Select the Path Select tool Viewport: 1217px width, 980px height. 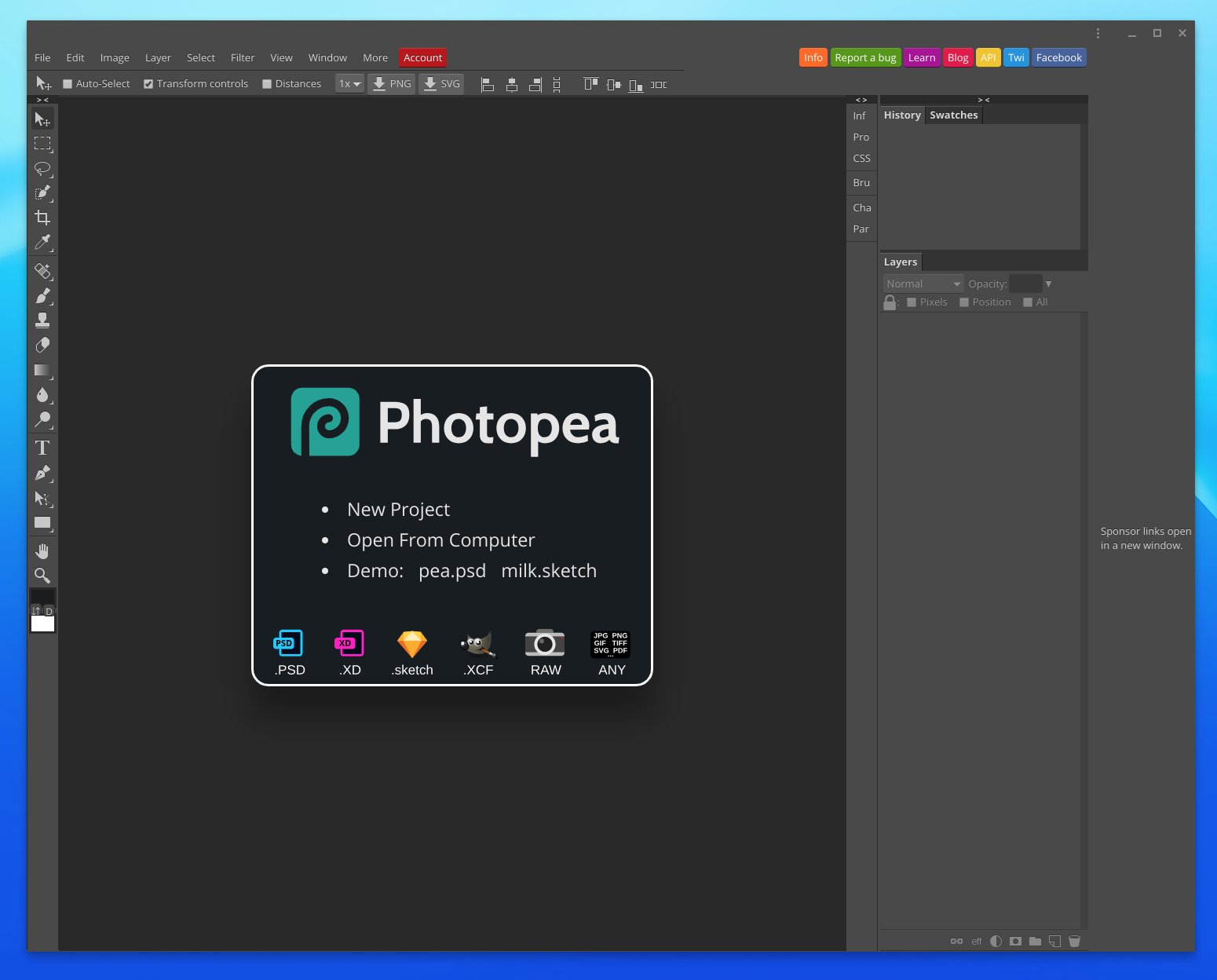coord(42,499)
